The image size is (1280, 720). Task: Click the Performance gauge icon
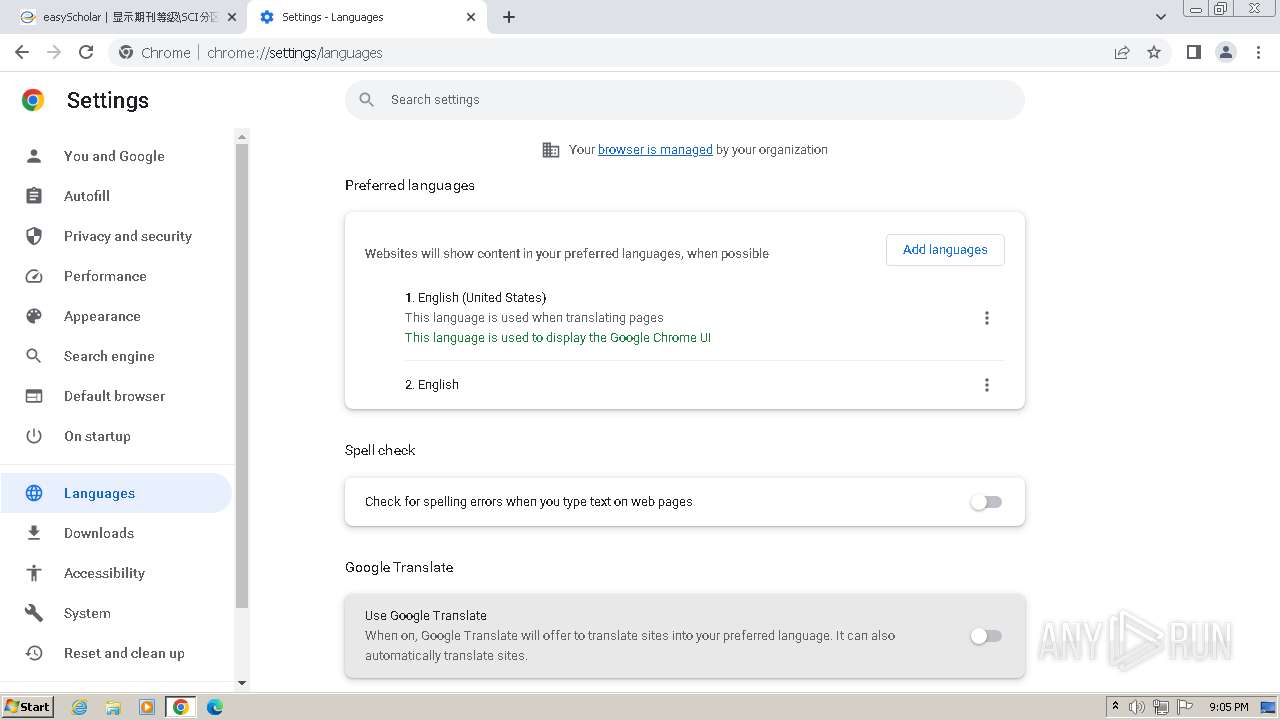(34, 276)
